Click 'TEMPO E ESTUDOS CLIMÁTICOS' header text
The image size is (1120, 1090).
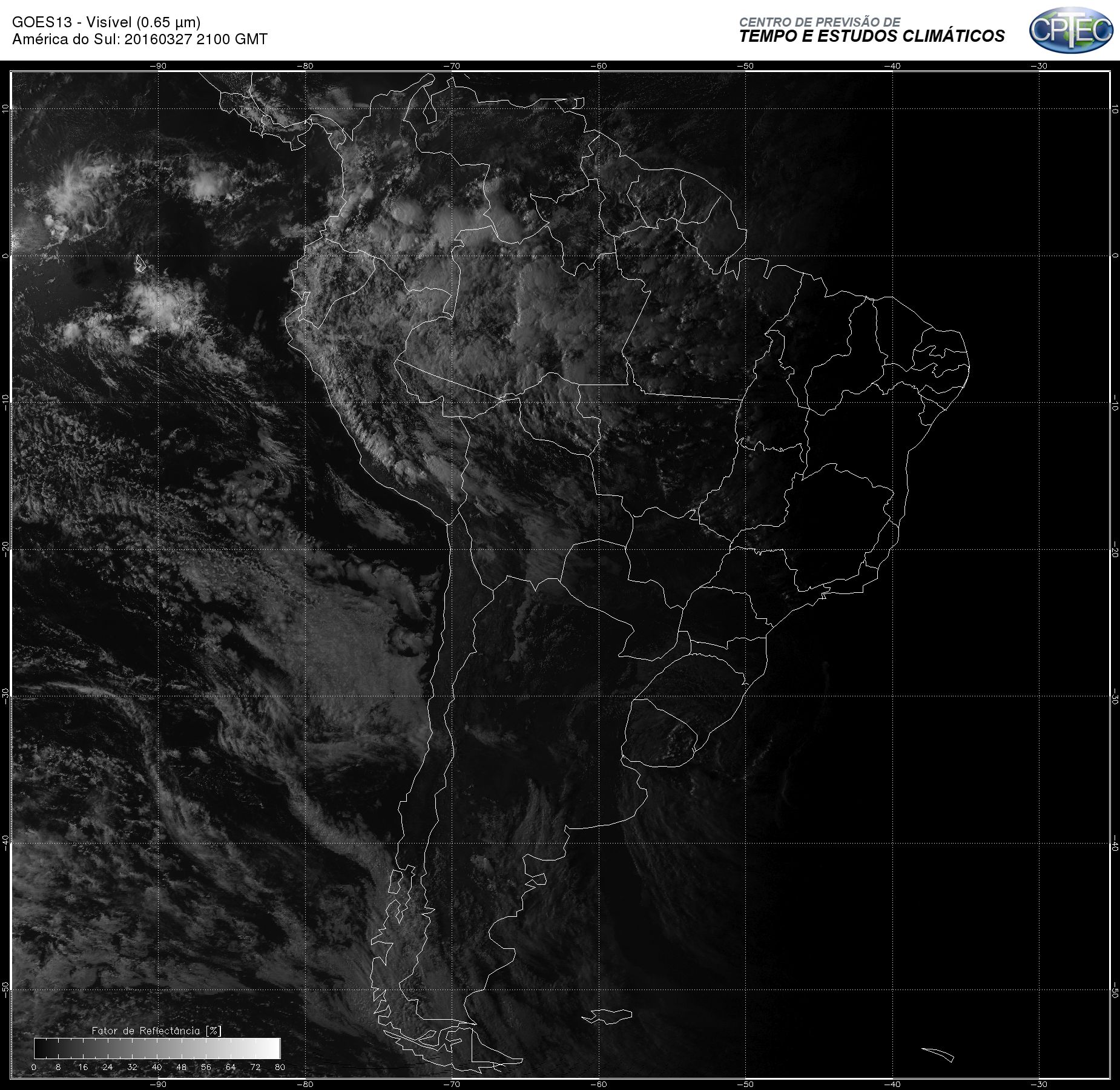(872, 36)
